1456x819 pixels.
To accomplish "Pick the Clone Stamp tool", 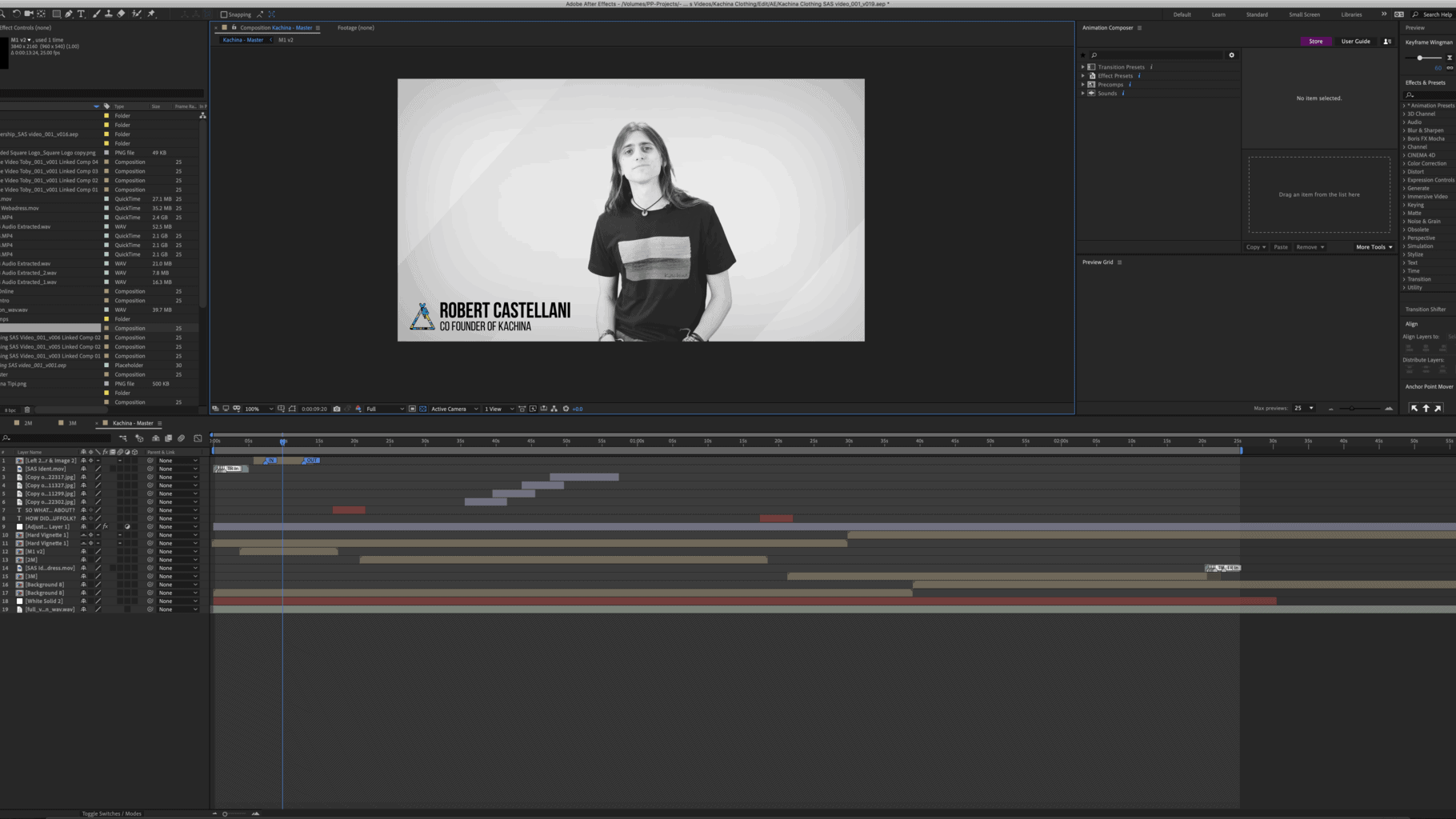I will (x=109, y=14).
